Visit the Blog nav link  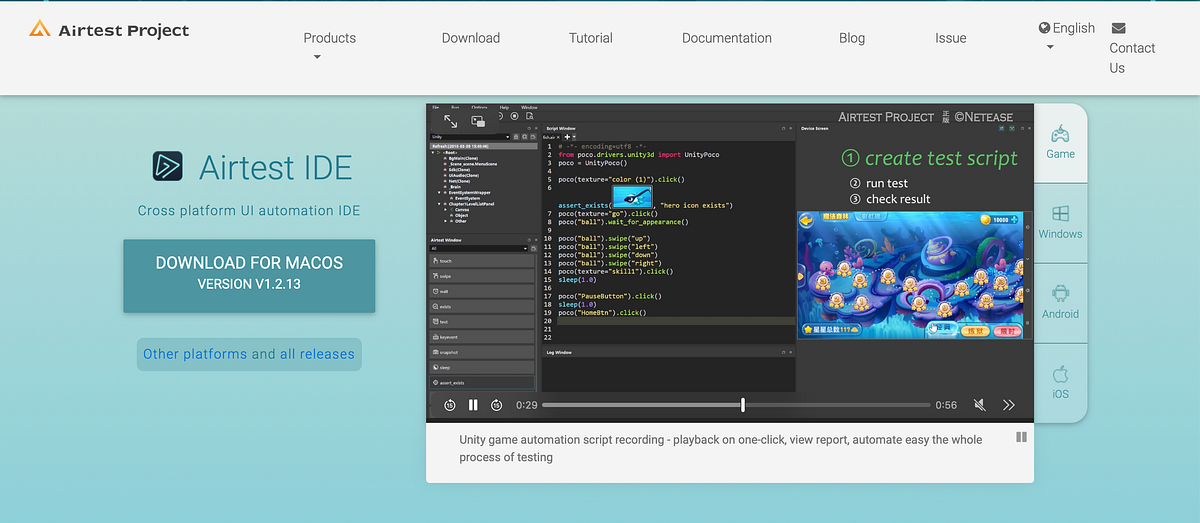click(x=852, y=38)
